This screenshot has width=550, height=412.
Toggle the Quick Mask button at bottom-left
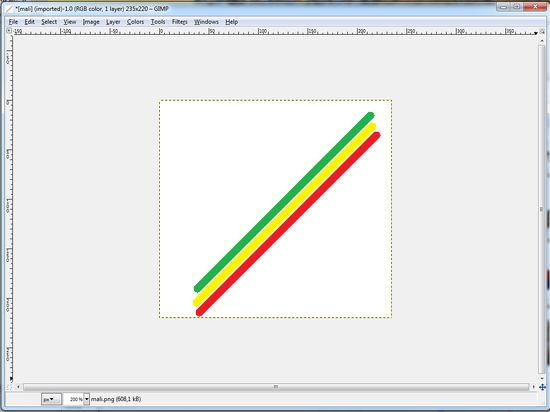[9, 387]
